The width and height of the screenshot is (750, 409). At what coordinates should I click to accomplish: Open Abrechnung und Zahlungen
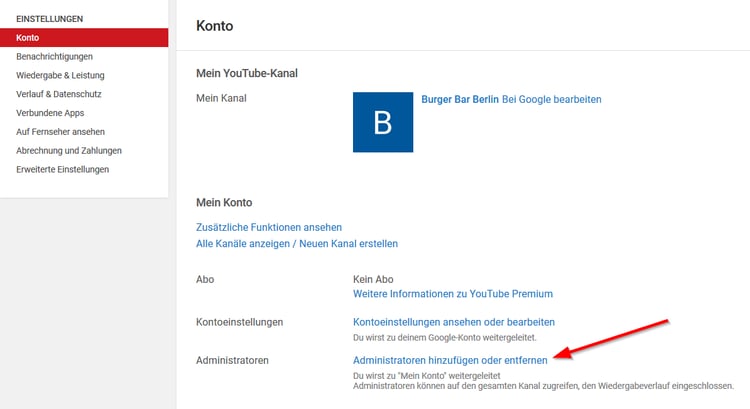coord(69,151)
